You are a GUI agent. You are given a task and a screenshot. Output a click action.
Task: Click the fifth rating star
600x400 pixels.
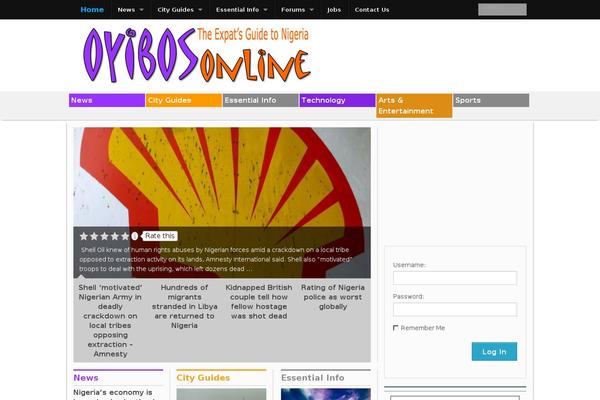point(125,236)
